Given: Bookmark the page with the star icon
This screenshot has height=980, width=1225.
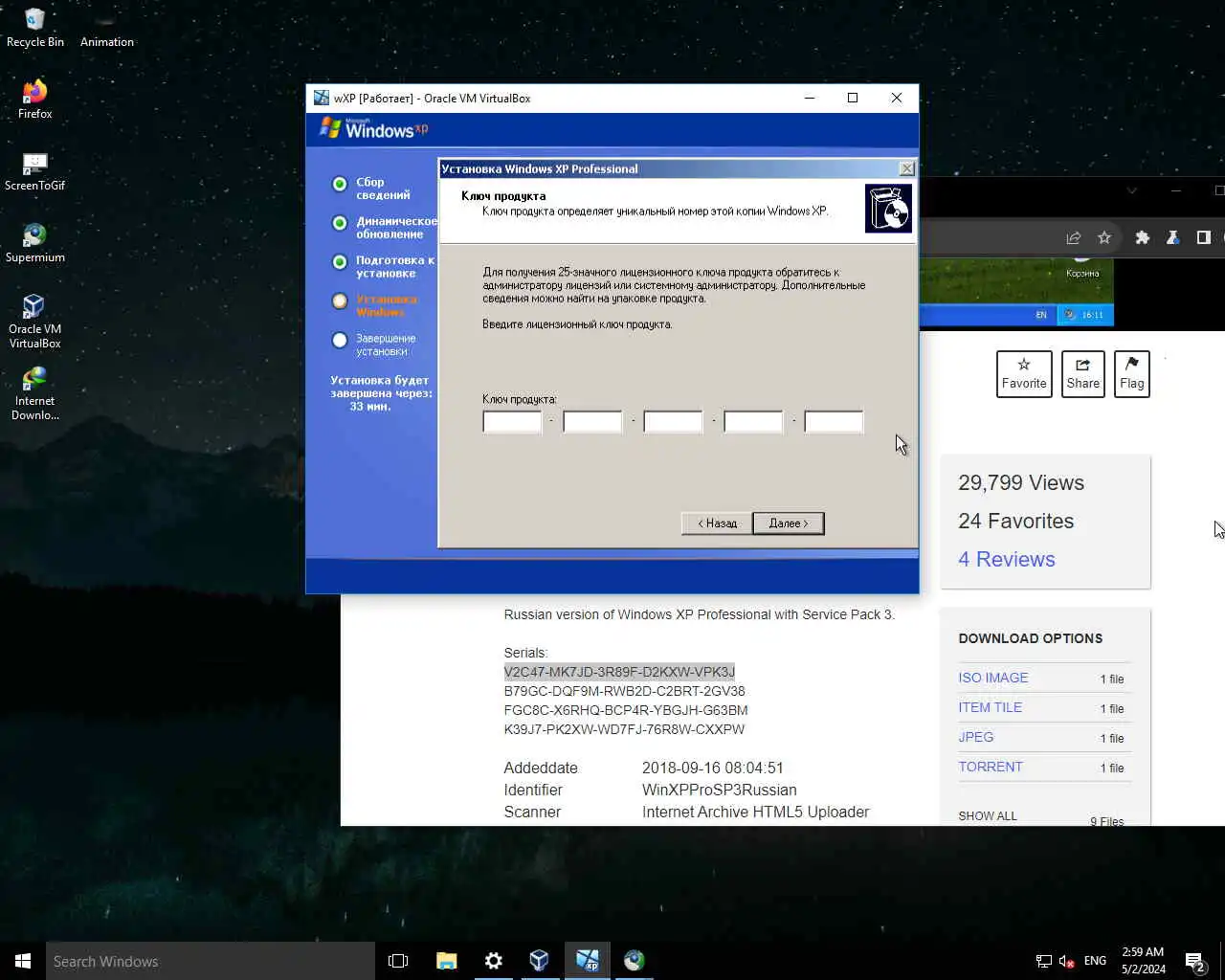Looking at the screenshot, I should [x=1104, y=237].
